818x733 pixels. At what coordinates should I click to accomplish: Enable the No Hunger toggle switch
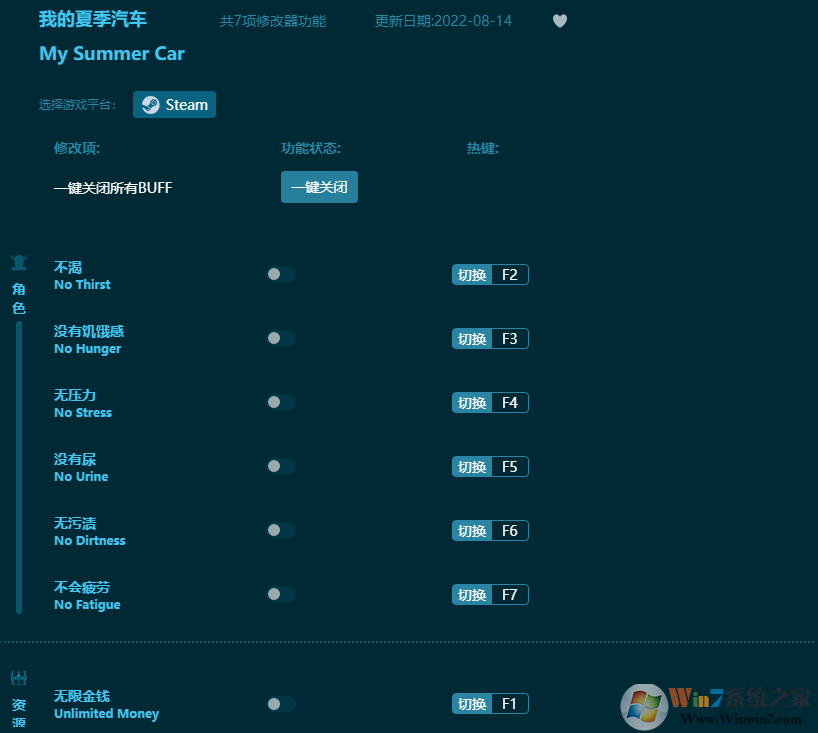[281, 338]
